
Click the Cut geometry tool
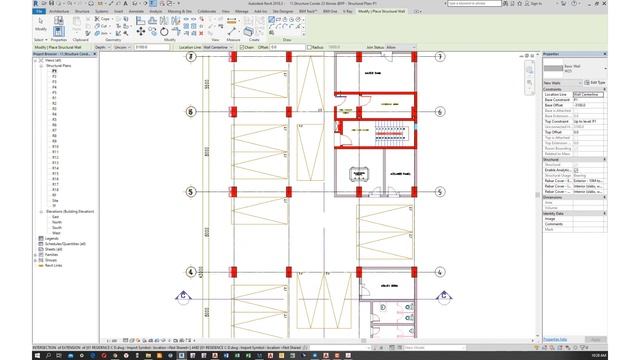pyautogui.click(x=102, y=26)
